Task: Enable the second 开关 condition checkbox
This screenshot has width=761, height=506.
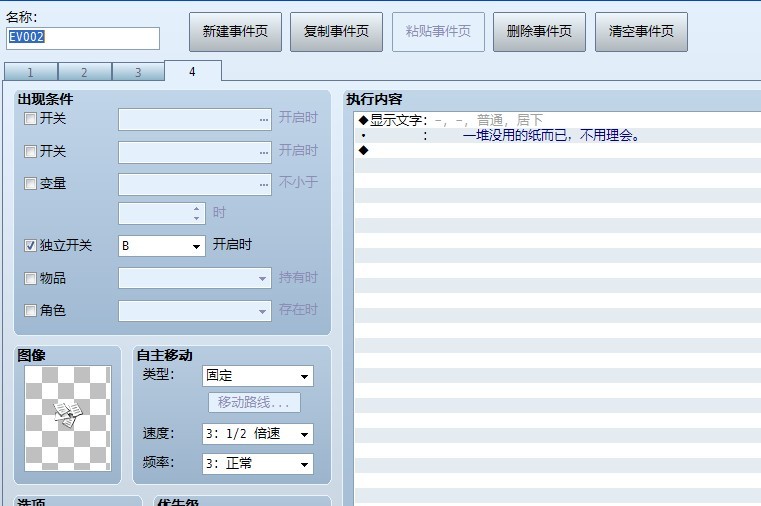Action: [x=31, y=151]
